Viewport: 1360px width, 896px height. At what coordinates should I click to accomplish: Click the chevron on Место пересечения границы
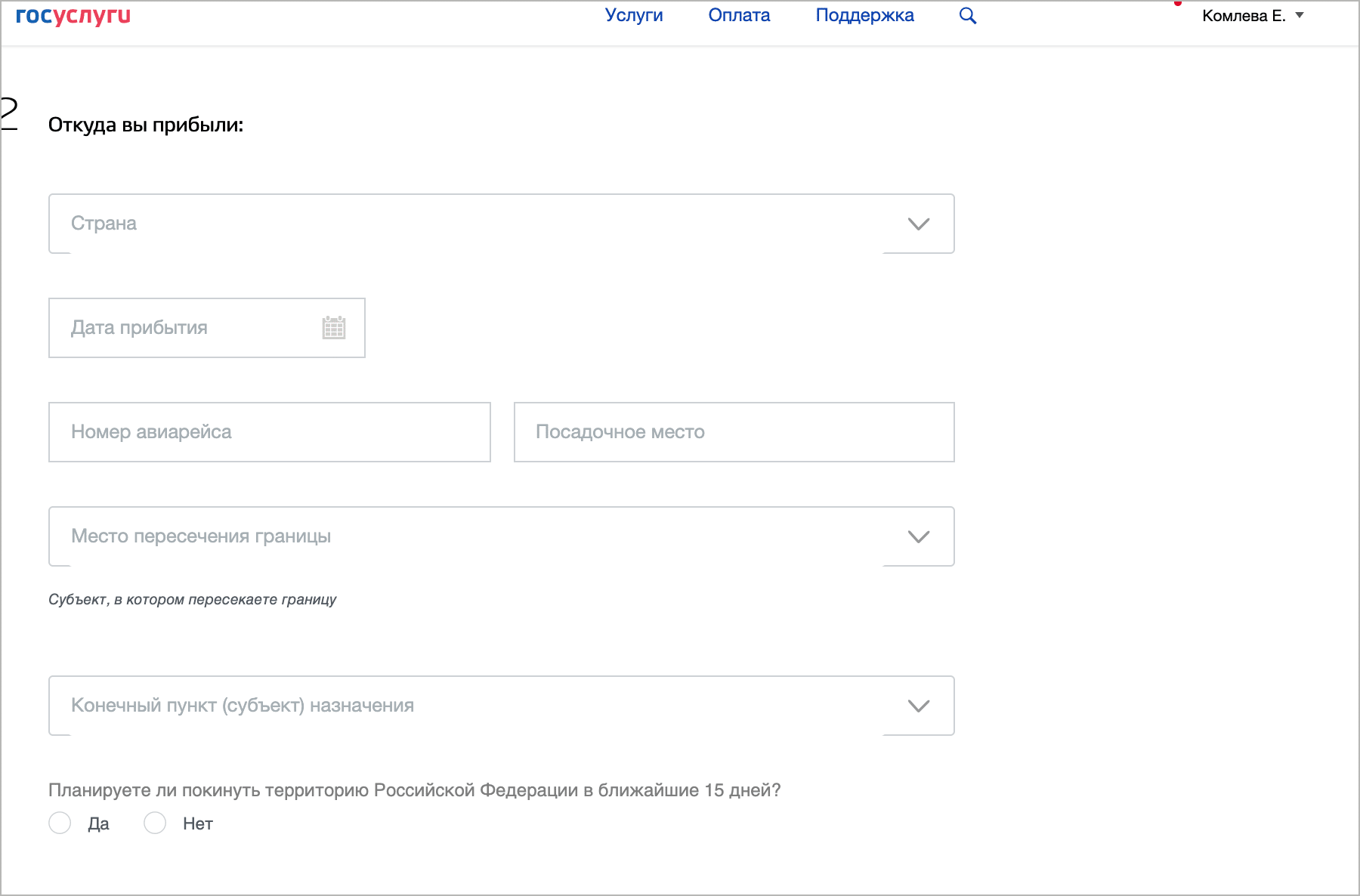(x=919, y=536)
